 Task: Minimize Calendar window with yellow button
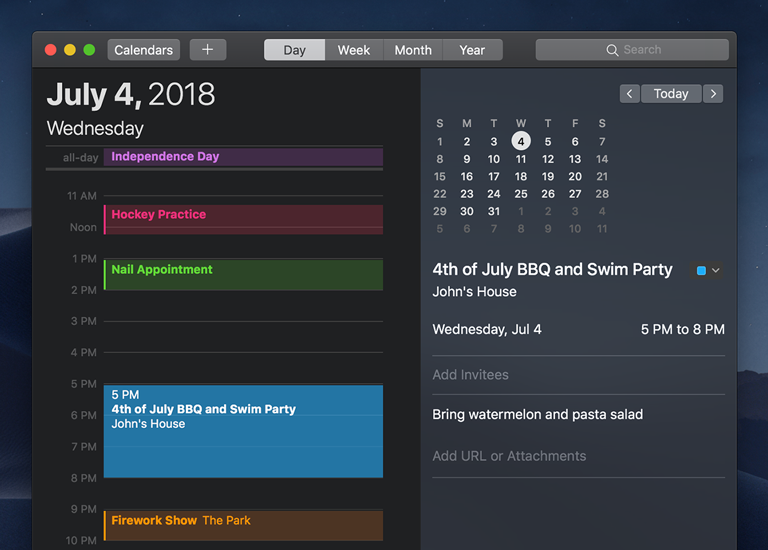click(70, 50)
